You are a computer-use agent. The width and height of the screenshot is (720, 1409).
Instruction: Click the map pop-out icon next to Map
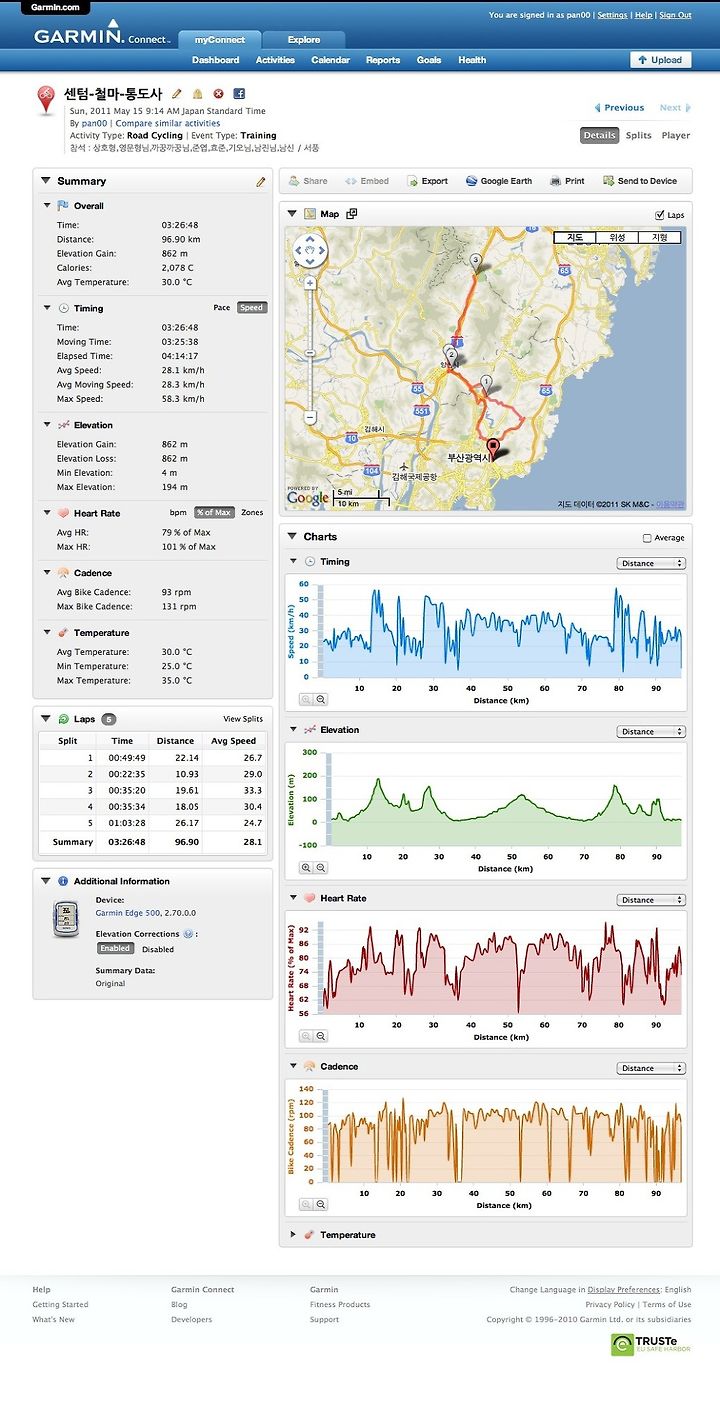tap(352, 214)
